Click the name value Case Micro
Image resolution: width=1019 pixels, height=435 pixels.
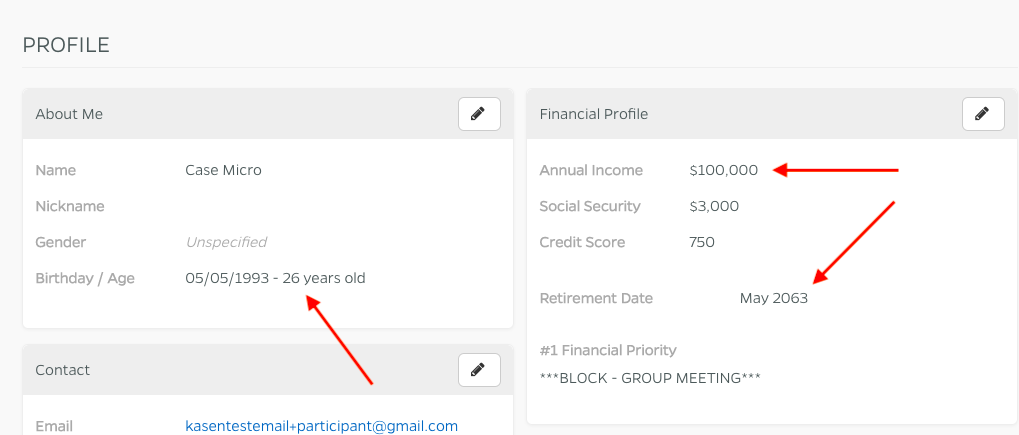pos(223,170)
